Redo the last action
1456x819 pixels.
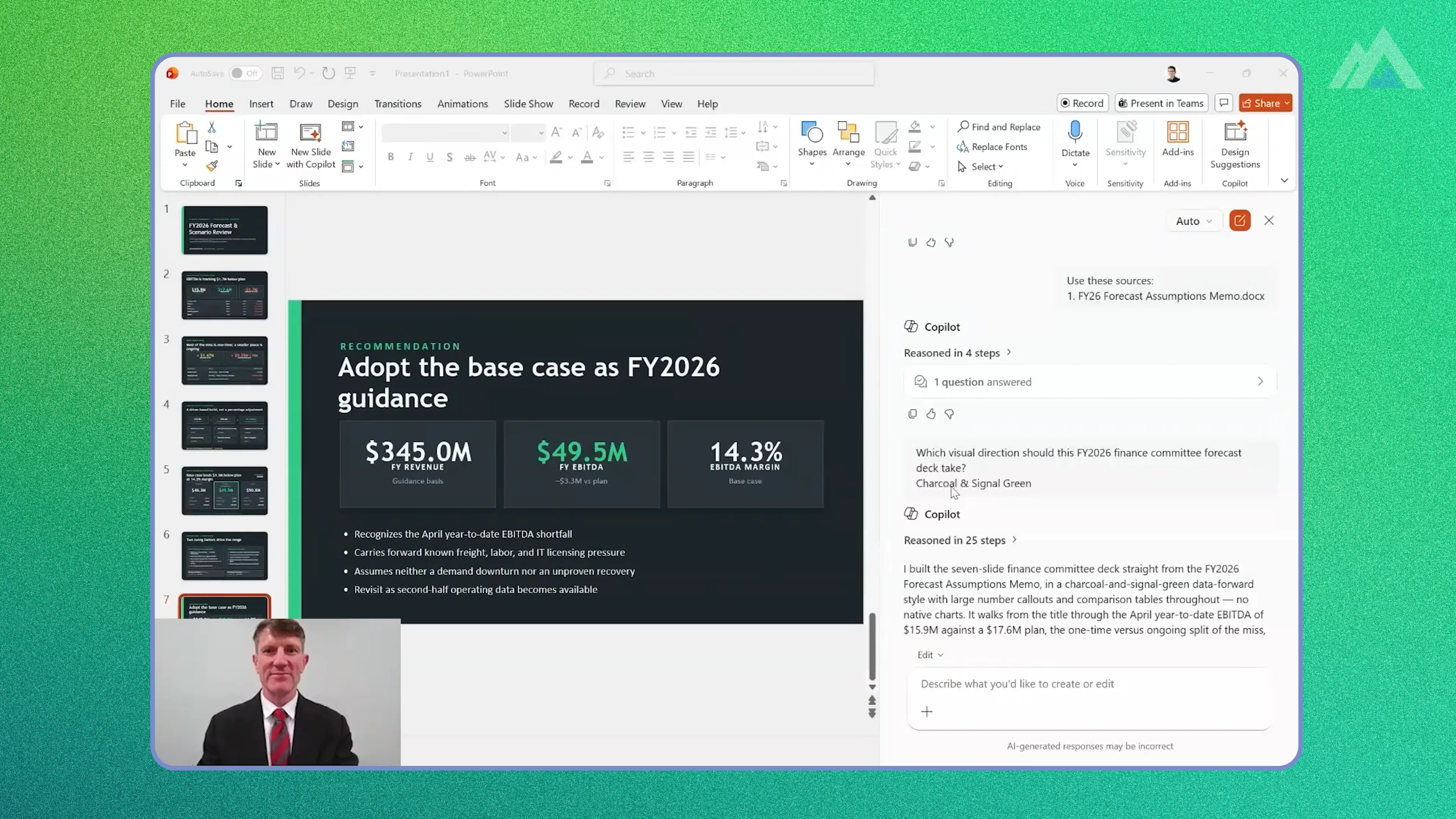point(328,74)
